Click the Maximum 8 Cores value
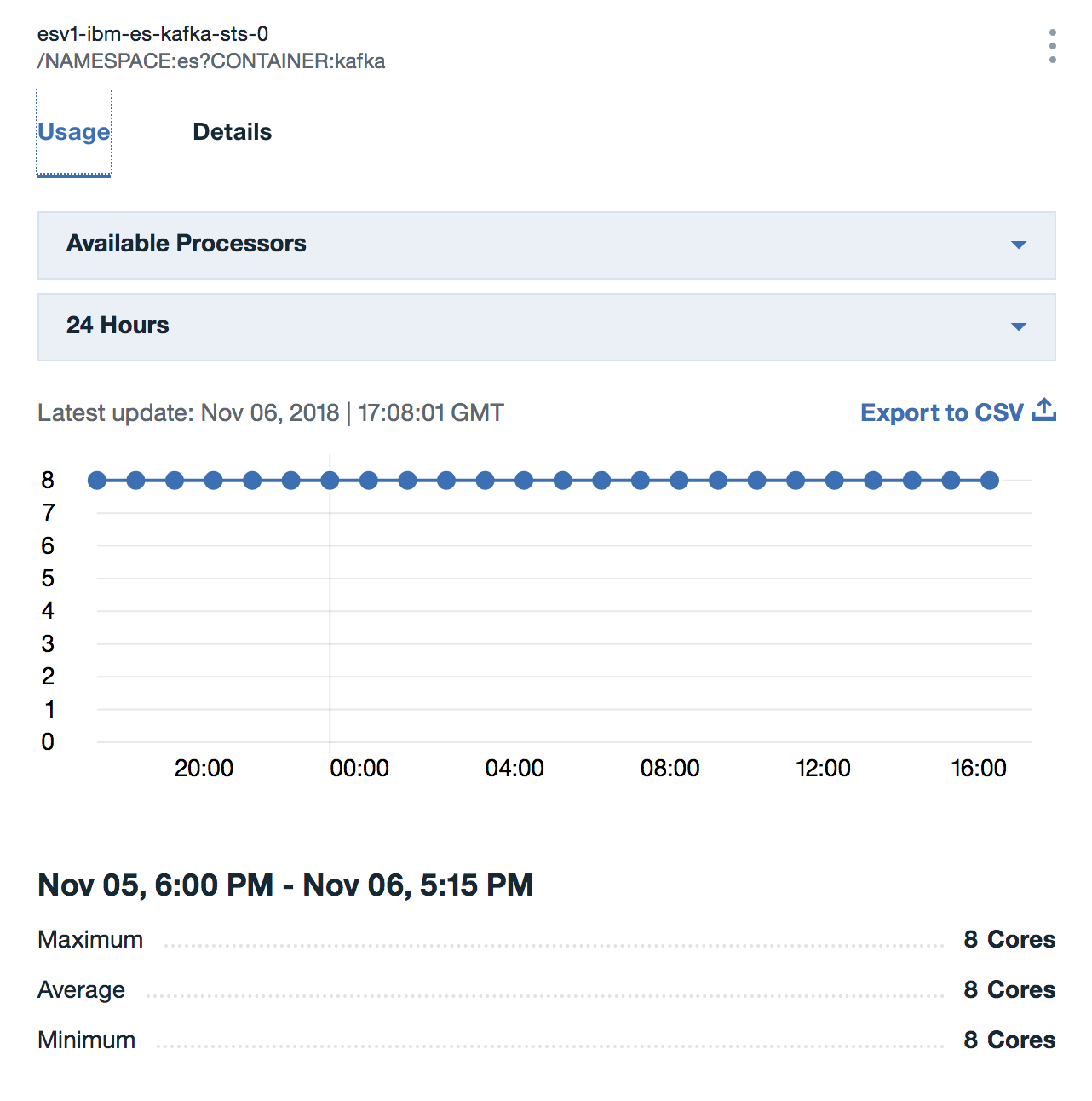The height and width of the screenshot is (1101, 1092). tap(1009, 939)
